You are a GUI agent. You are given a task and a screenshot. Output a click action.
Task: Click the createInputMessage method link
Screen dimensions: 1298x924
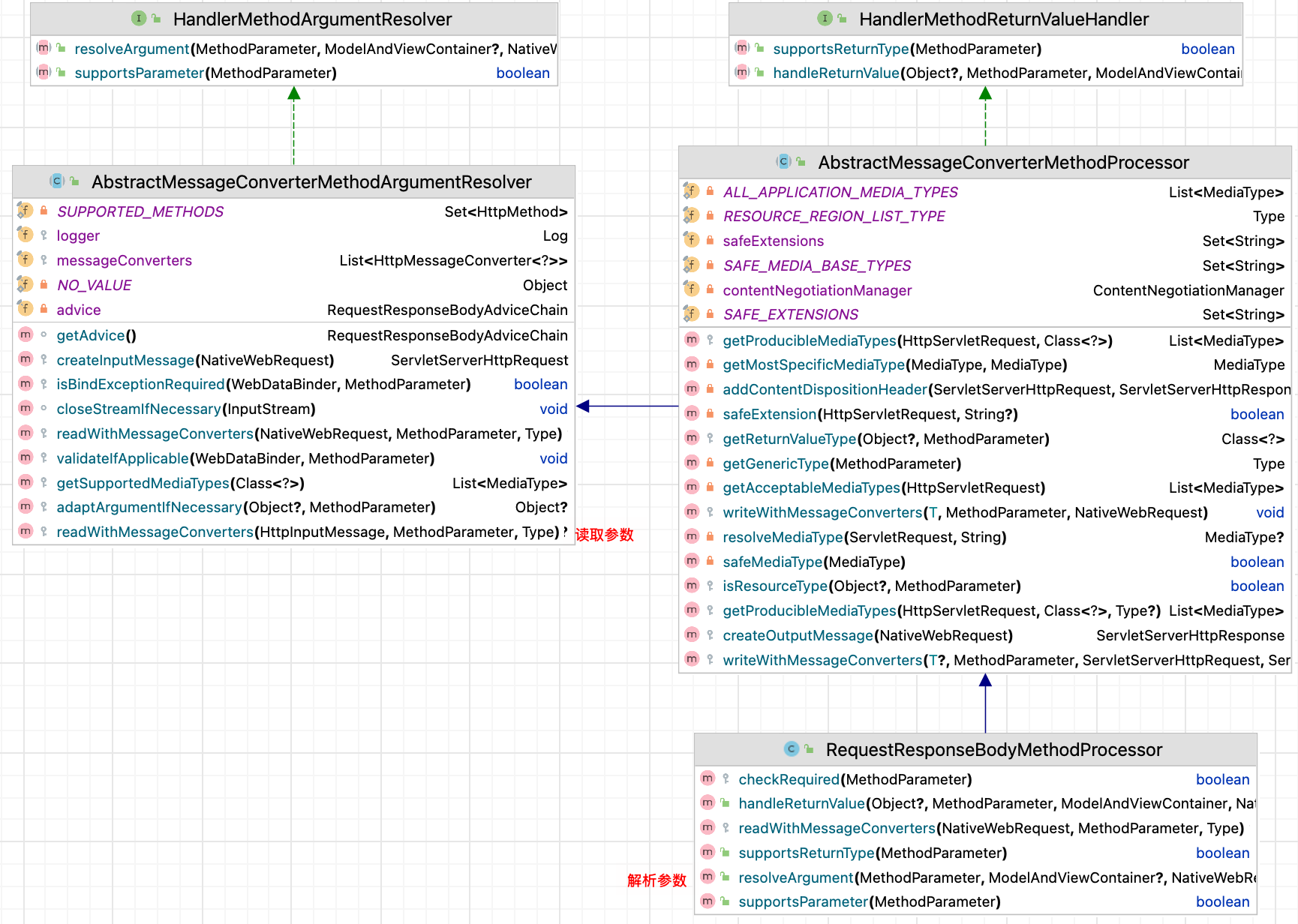click(x=125, y=360)
